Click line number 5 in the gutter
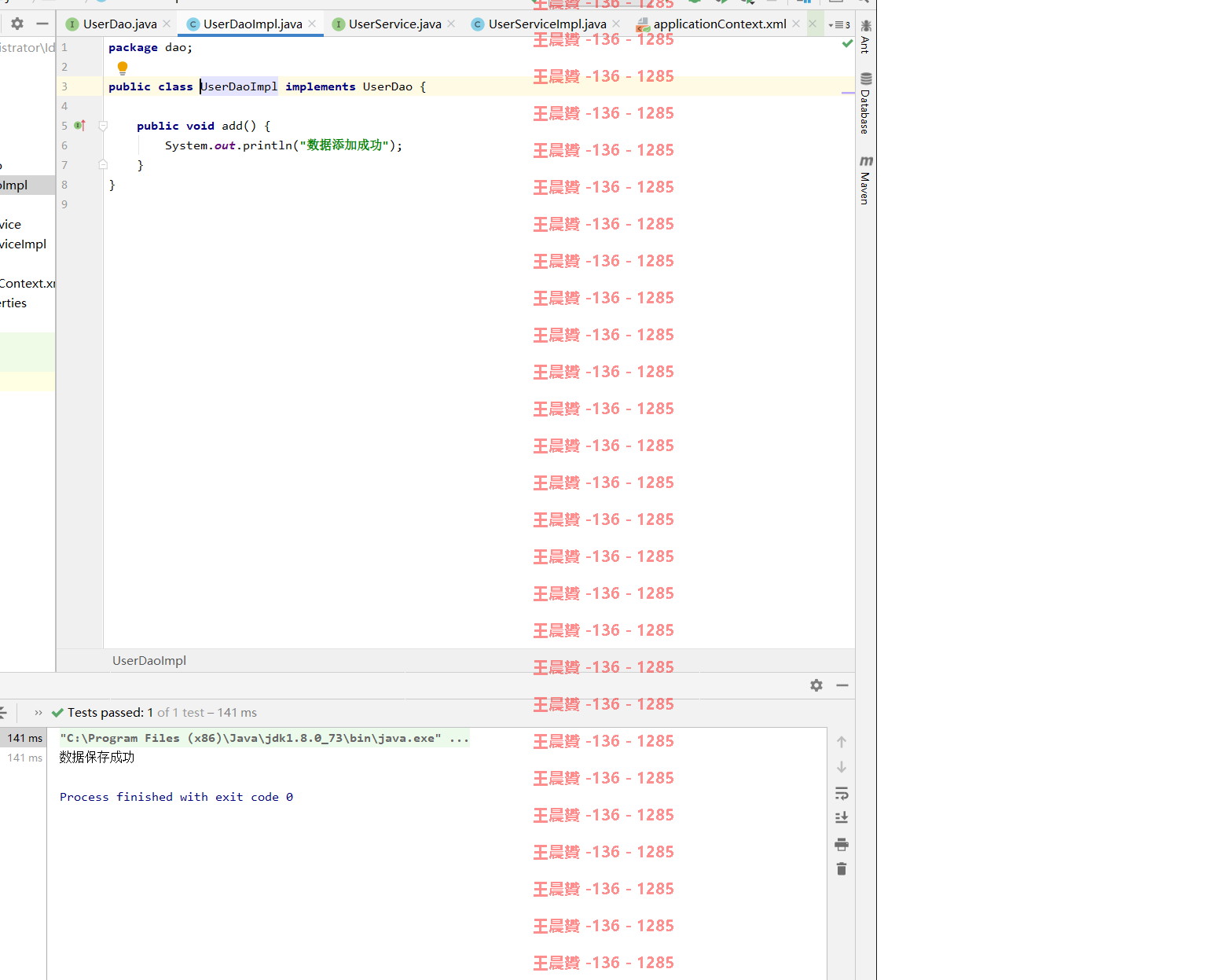This screenshot has width=1207, height=980. (64, 126)
